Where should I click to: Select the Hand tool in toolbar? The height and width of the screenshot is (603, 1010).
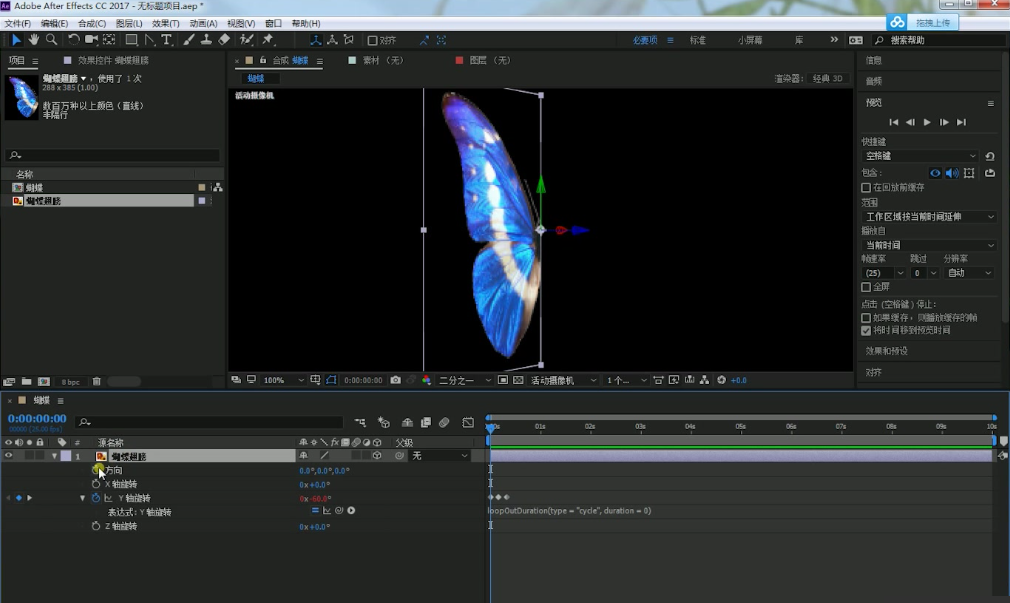click(34, 40)
